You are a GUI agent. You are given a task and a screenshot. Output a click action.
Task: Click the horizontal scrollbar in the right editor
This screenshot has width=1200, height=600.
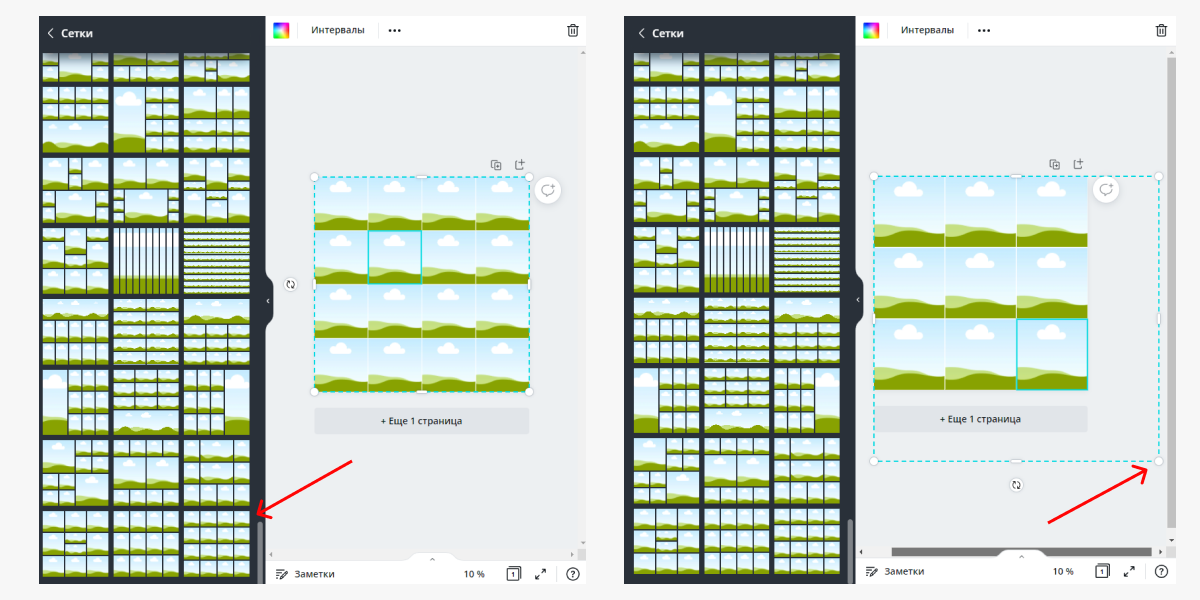pyautogui.click(x=1020, y=551)
